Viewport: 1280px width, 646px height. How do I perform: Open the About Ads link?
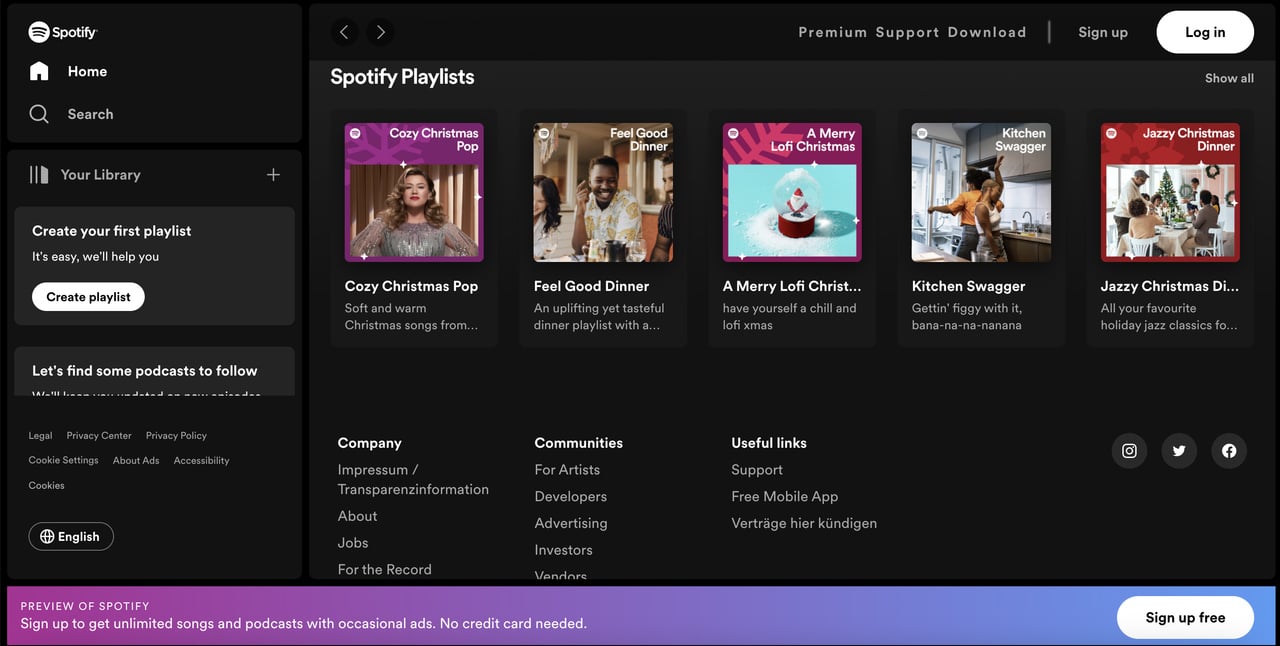tap(136, 461)
